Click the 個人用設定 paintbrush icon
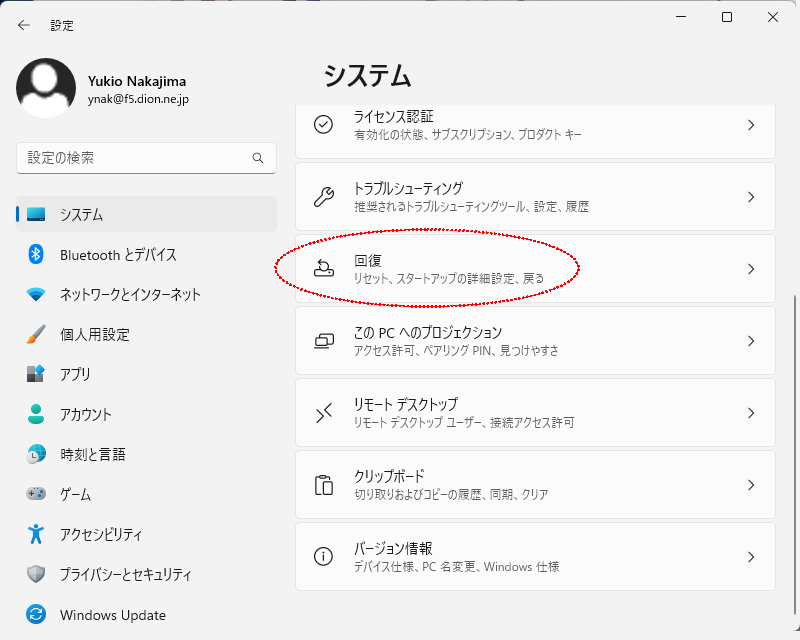The width and height of the screenshot is (800, 640). [x=36, y=334]
